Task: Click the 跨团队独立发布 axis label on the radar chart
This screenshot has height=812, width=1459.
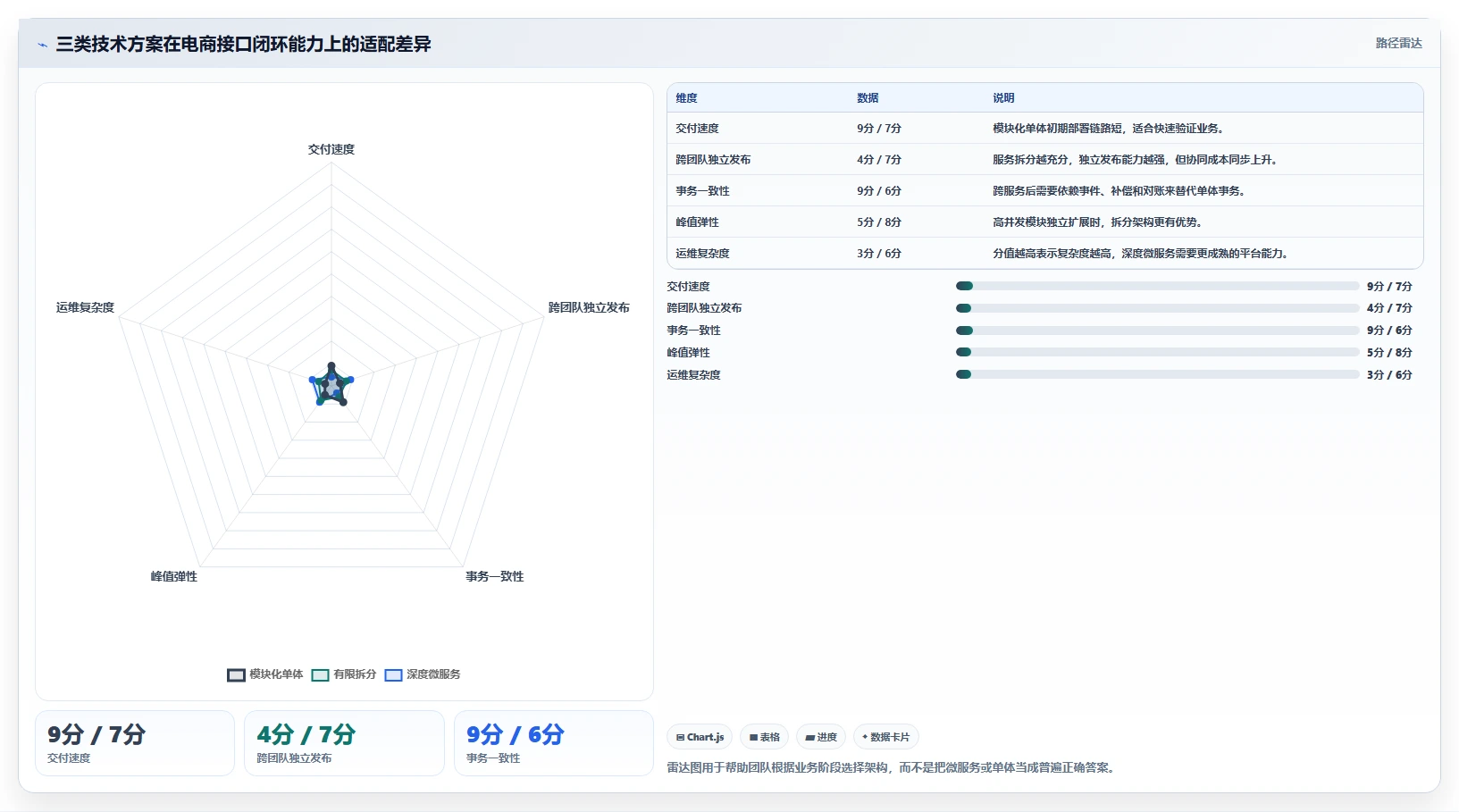Action: click(589, 307)
